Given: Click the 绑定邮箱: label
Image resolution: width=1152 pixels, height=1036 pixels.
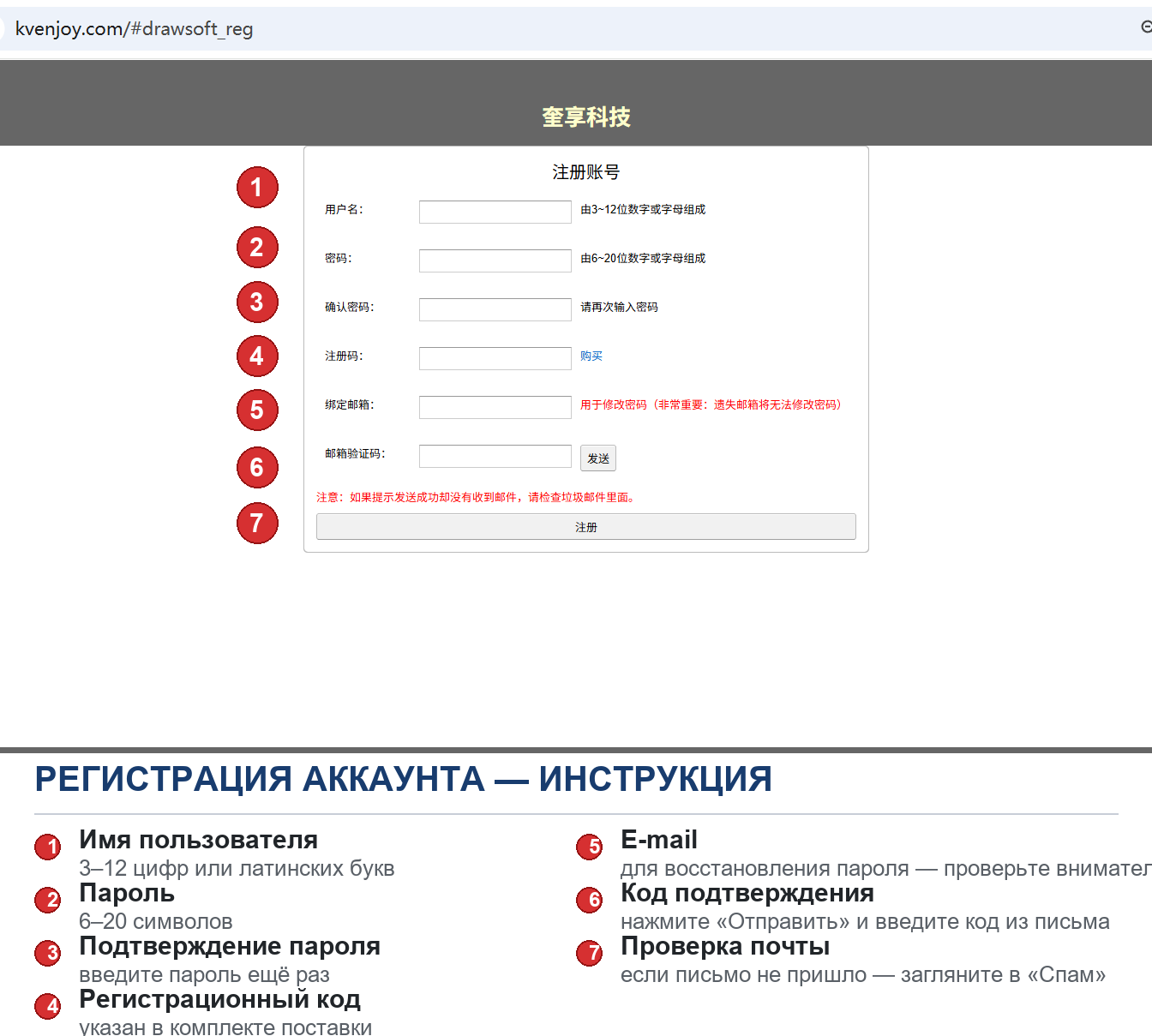Looking at the screenshot, I should 350,404.
